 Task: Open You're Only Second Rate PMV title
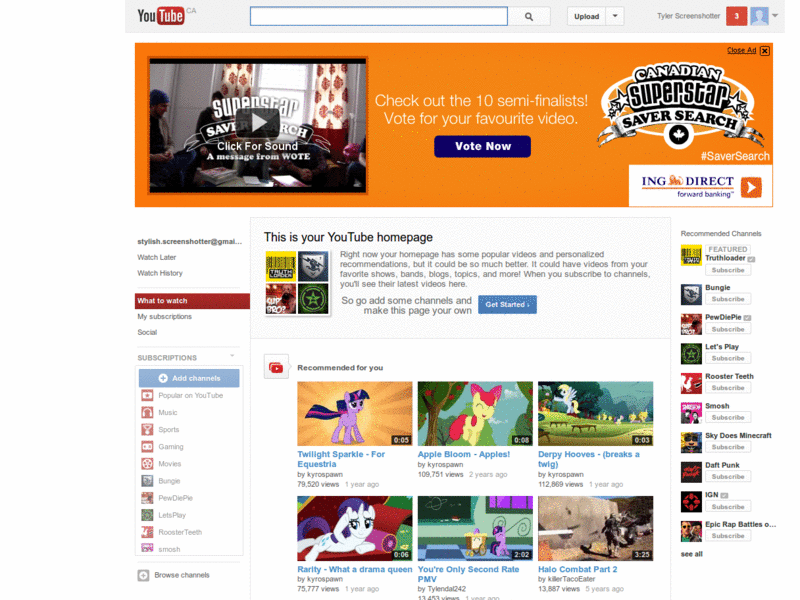(468, 574)
